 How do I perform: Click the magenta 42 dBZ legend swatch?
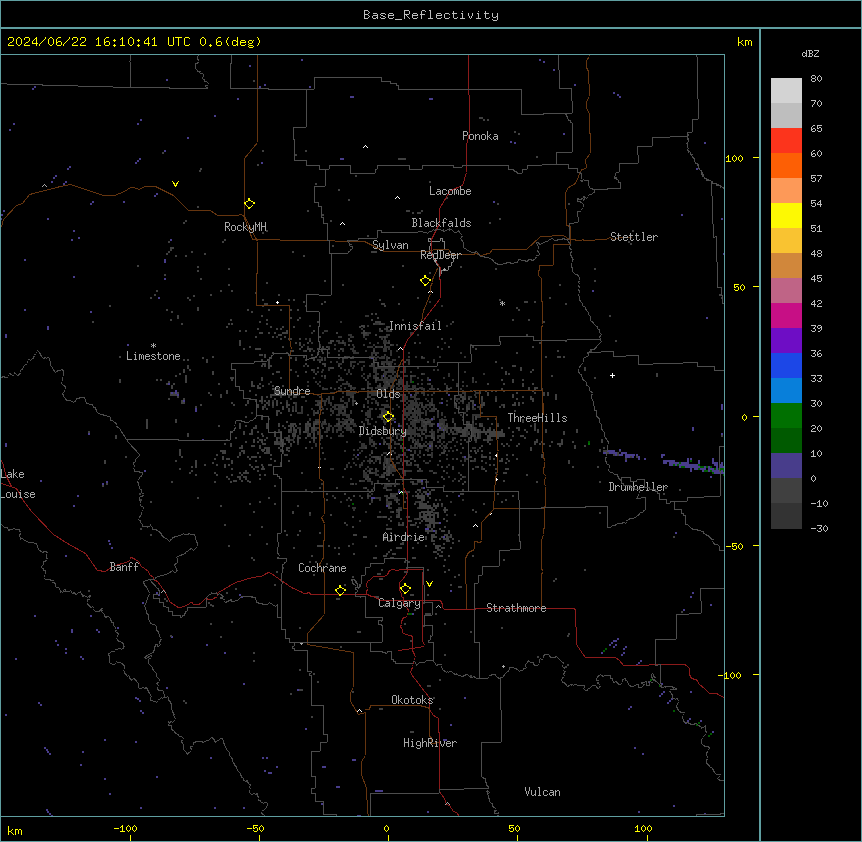click(786, 315)
